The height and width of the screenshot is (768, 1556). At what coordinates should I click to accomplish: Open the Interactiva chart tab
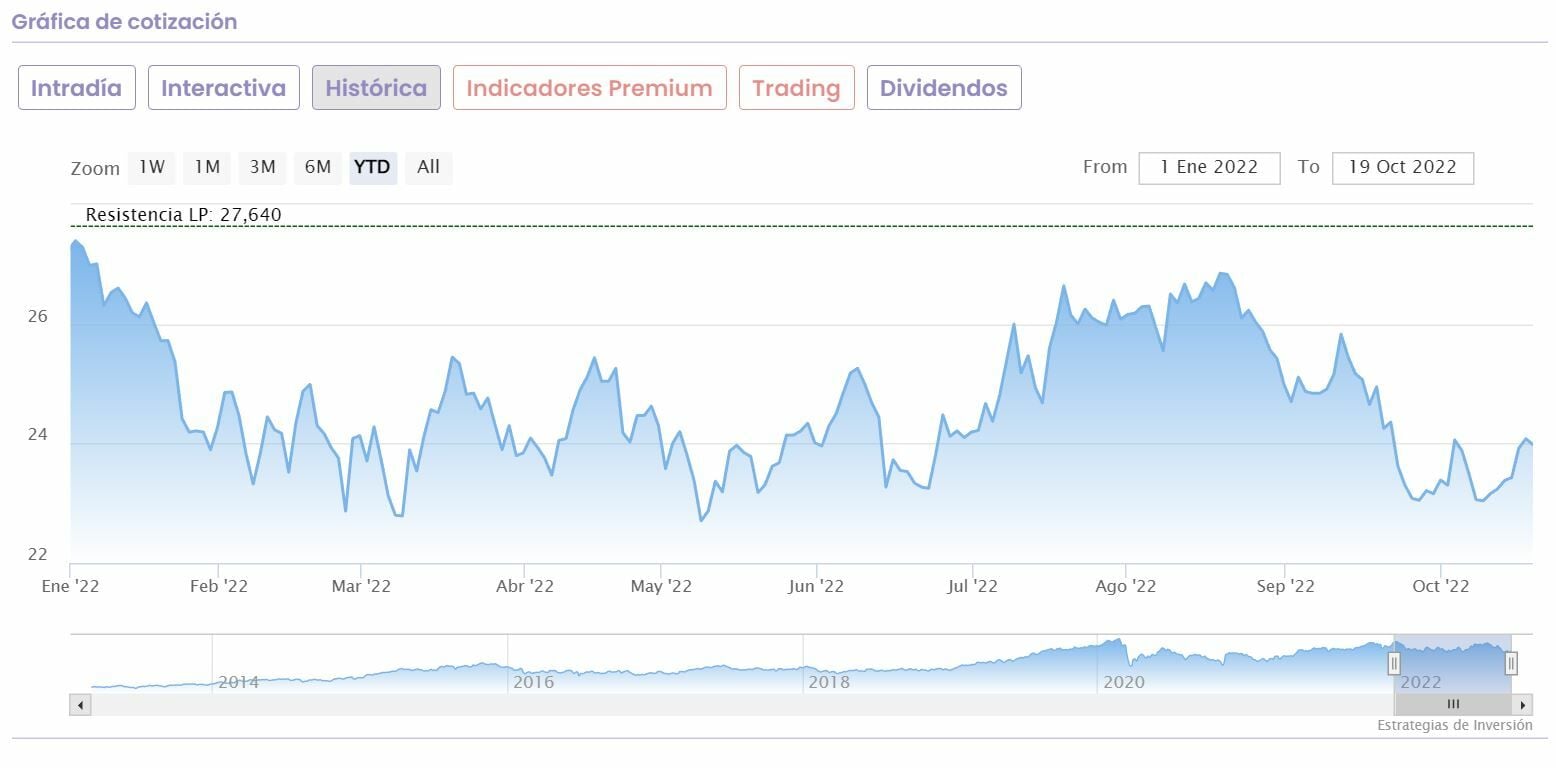click(x=223, y=88)
